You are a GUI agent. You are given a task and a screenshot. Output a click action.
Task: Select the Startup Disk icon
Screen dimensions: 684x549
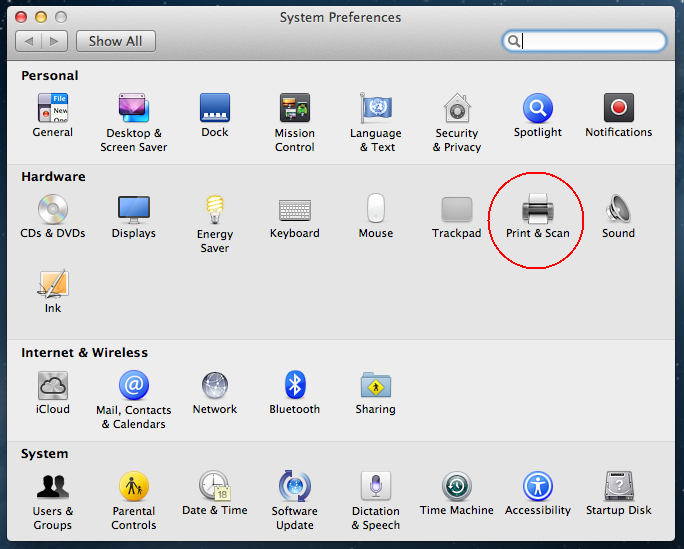tap(618, 487)
